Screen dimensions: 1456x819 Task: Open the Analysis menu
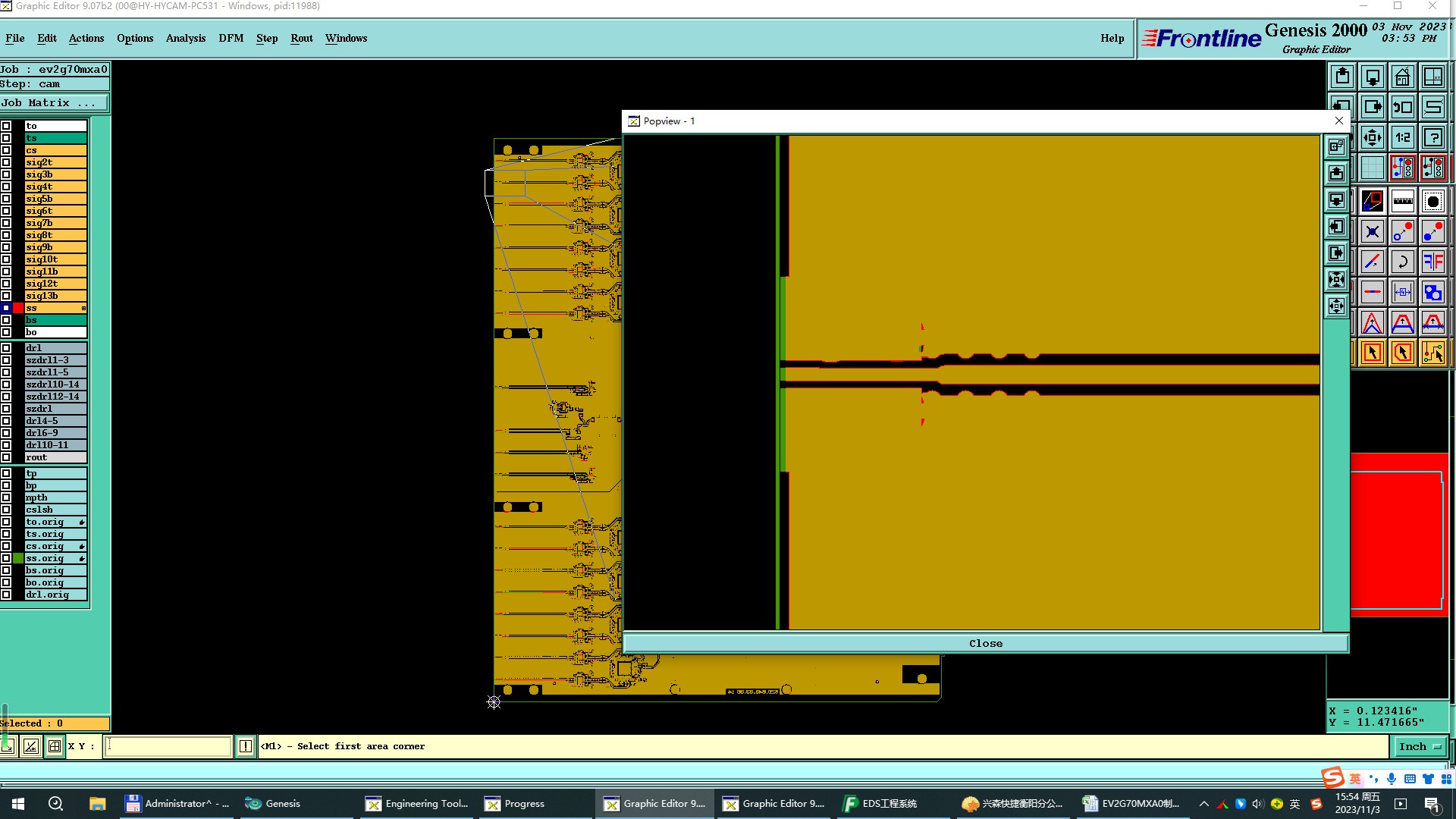(x=185, y=38)
